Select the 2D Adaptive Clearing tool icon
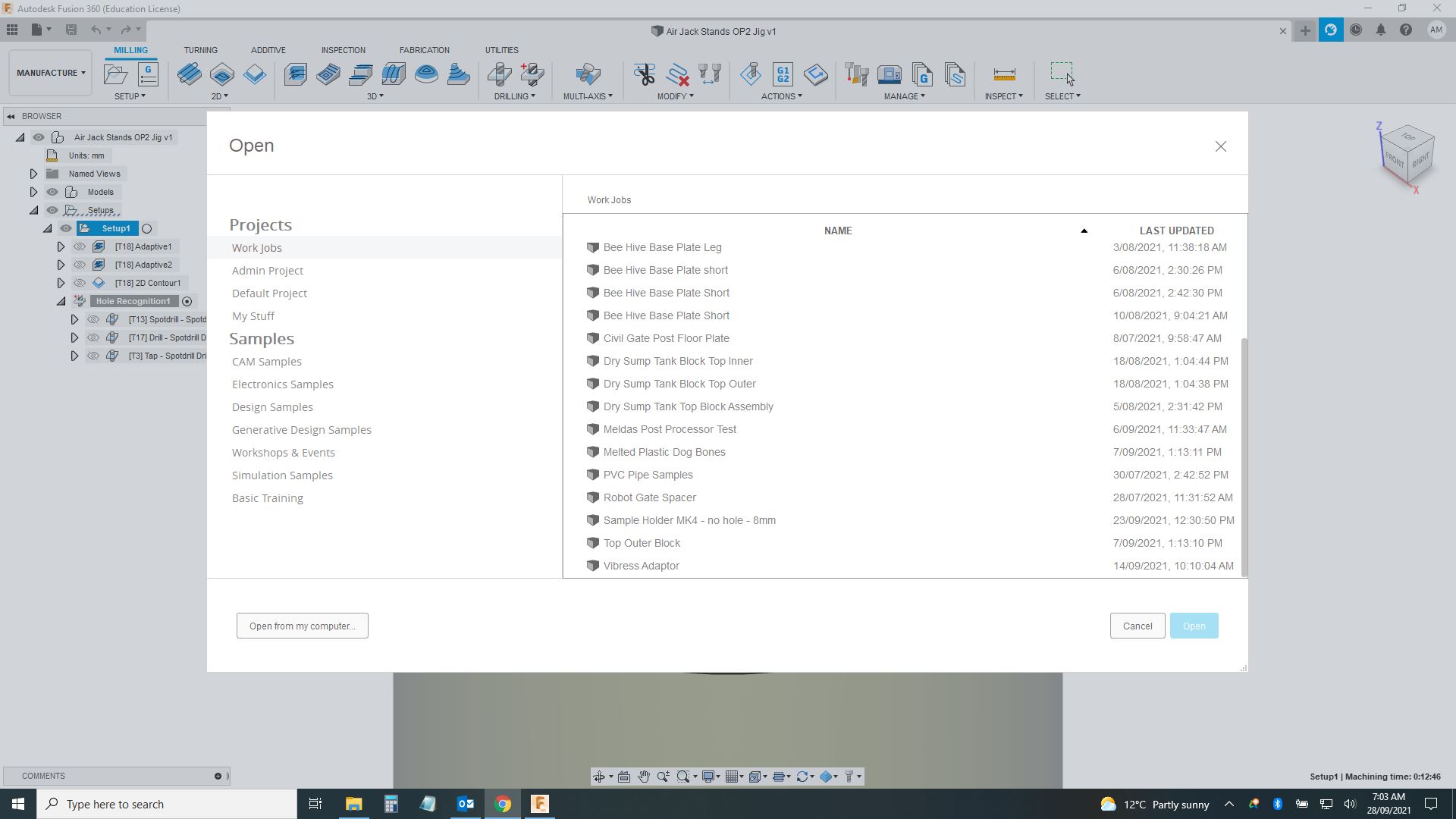1456x819 pixels. 190,74
